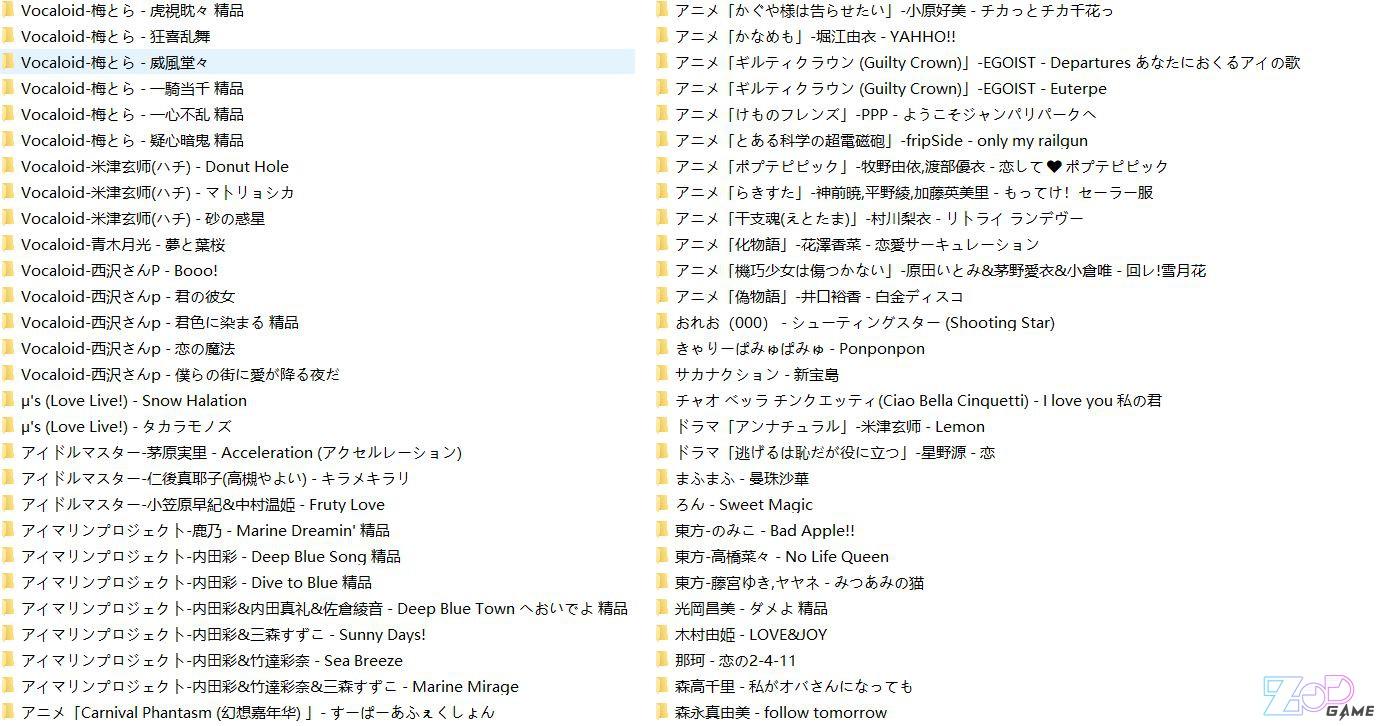1384x726 pixels.
Task: Click folder icon beside Vocaloid-梅とら - 威風堂々
Action: click(x=8, y=62)
